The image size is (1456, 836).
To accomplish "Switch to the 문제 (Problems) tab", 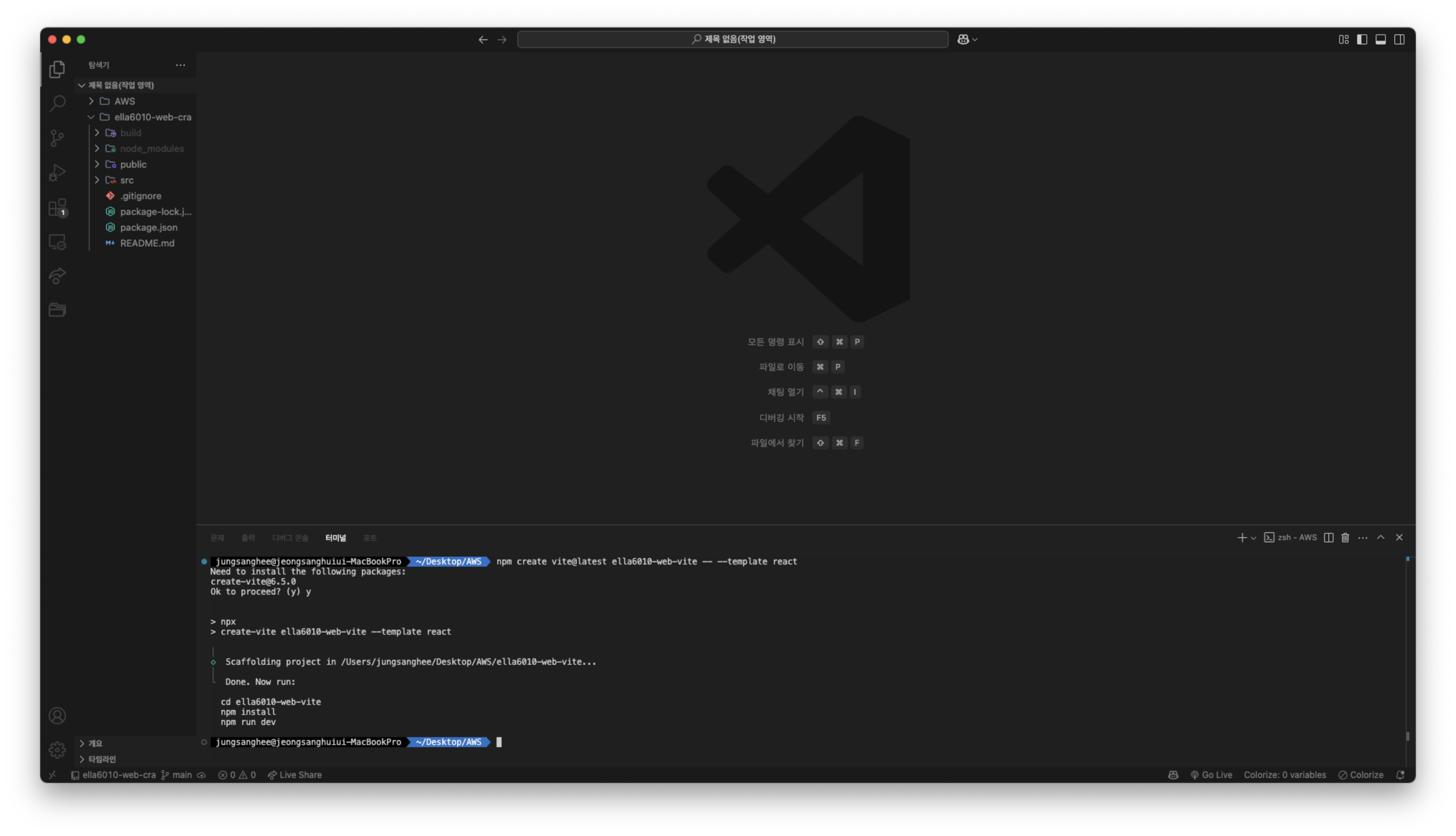I will pyautogui.click(x=217, y=538).
